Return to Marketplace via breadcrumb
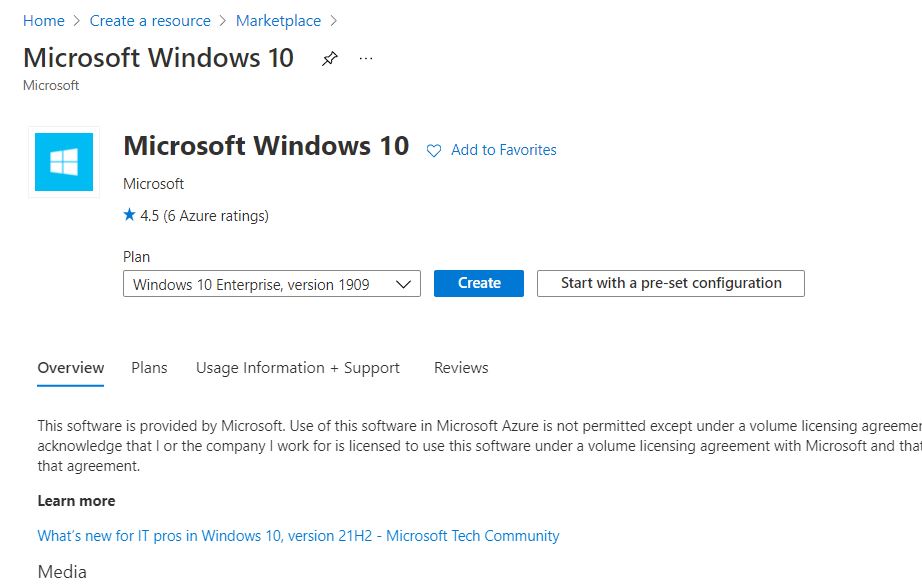The height and width of the screenshot is (587, 922). pyautogui.click(x=278, y=21)
